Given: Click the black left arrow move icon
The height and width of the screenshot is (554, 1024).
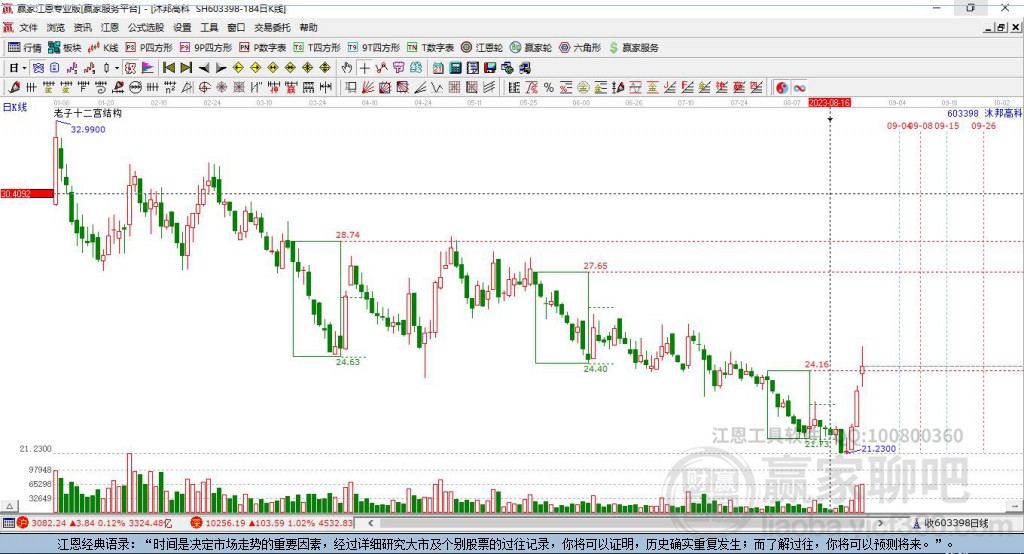Looking at the screenshot, I should coord(204,68).
